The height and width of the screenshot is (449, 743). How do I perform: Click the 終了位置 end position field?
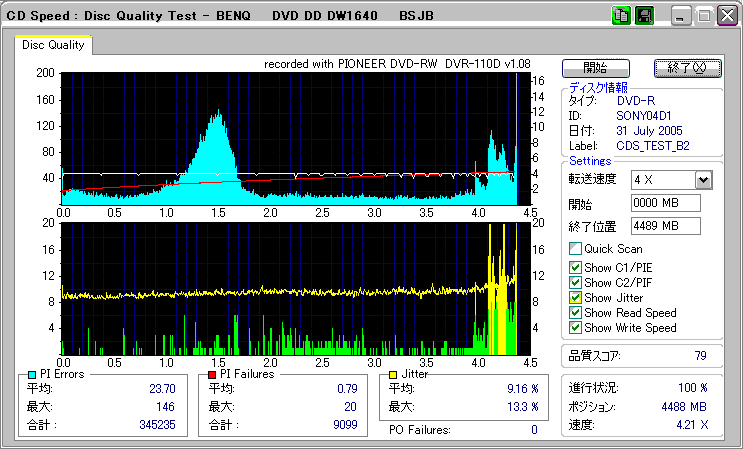[665, 225]
